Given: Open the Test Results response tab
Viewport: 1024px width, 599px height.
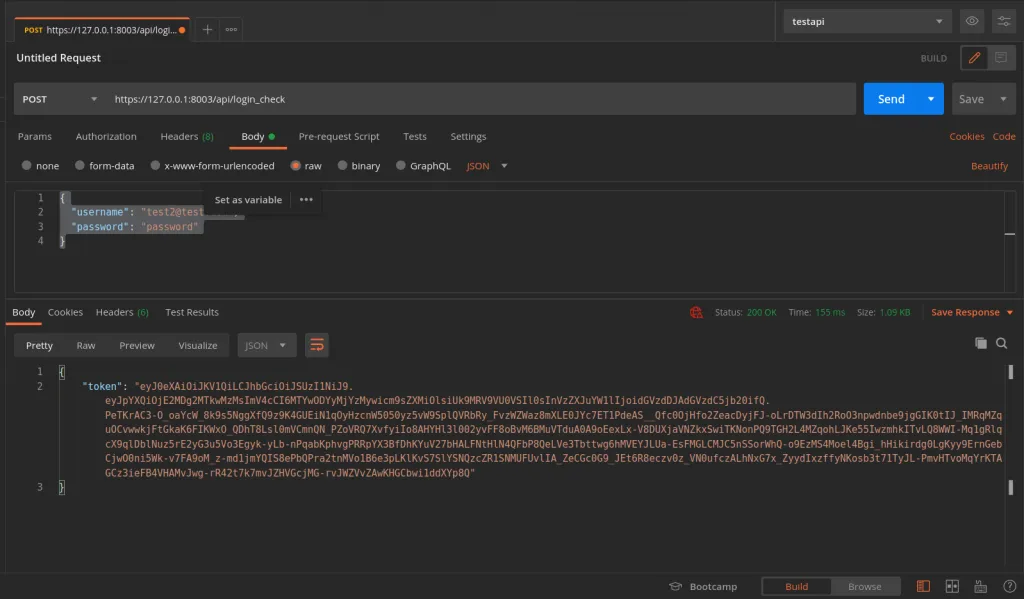Looking at the screenshot, I should [192, 313].
